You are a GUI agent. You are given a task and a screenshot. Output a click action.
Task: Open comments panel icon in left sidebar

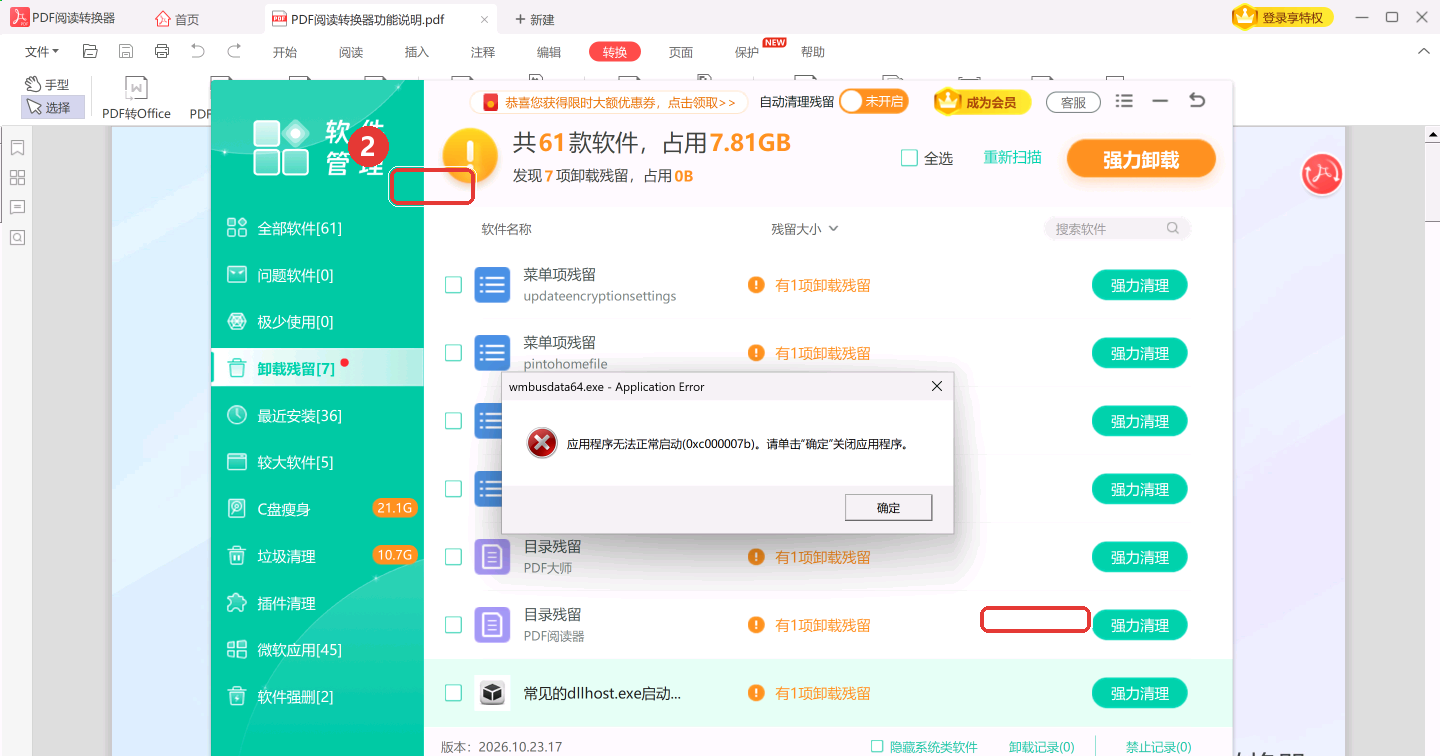point(17,207)
